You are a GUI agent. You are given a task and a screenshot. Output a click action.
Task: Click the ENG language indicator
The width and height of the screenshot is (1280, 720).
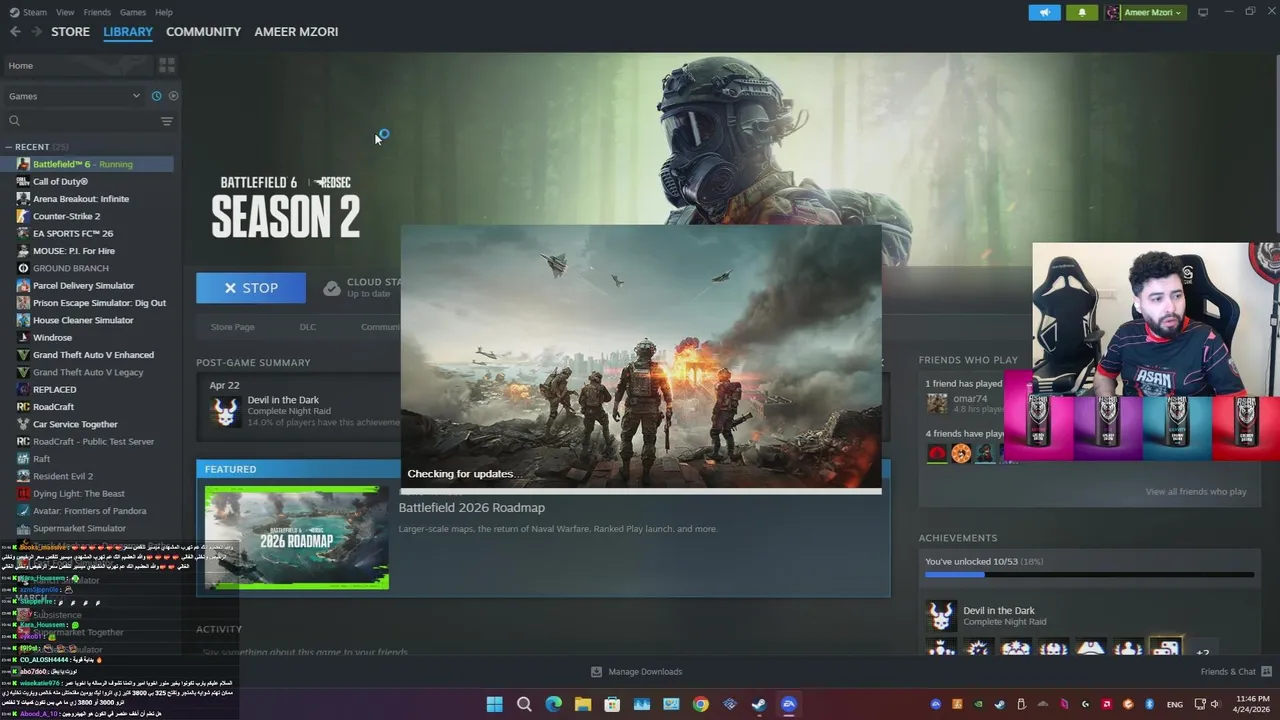[x=1175, y=704]
